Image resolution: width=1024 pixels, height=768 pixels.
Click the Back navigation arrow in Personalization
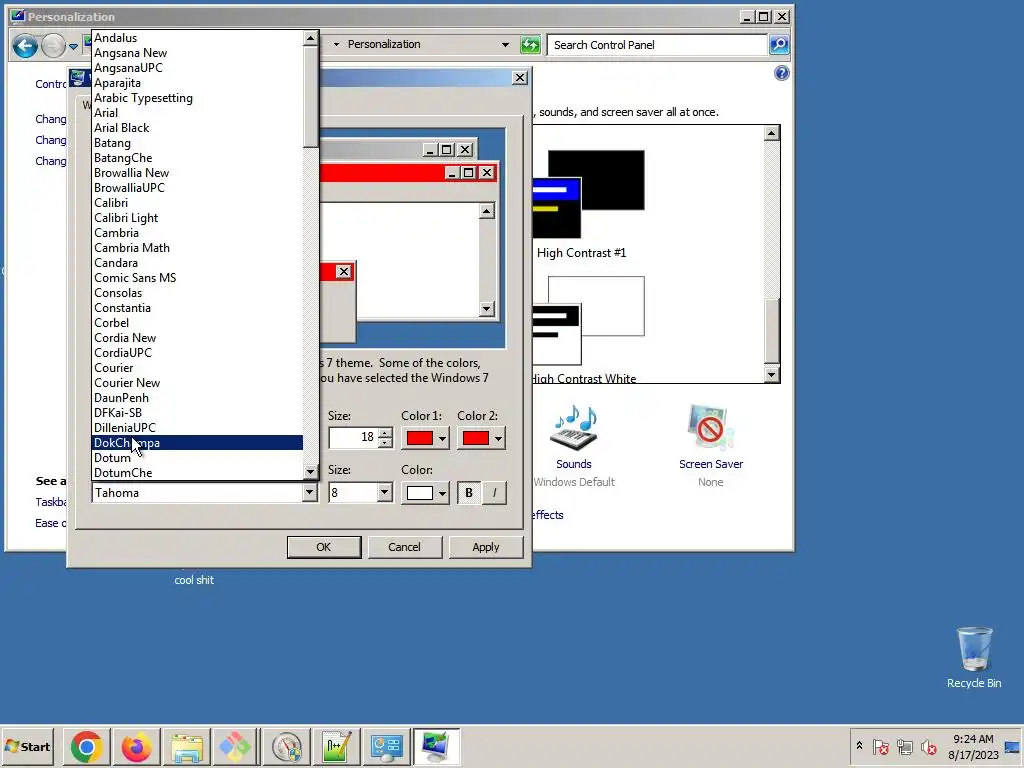25,46
